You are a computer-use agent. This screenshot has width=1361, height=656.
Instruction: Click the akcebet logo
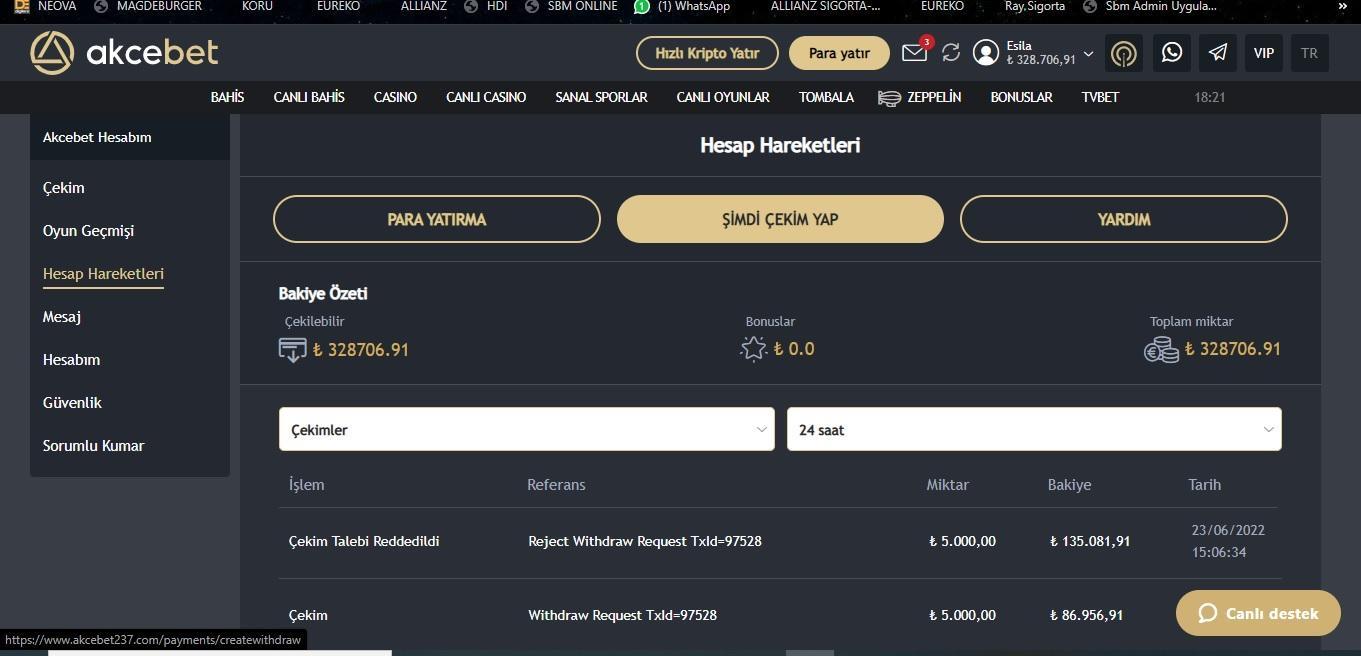coord(124,52)
